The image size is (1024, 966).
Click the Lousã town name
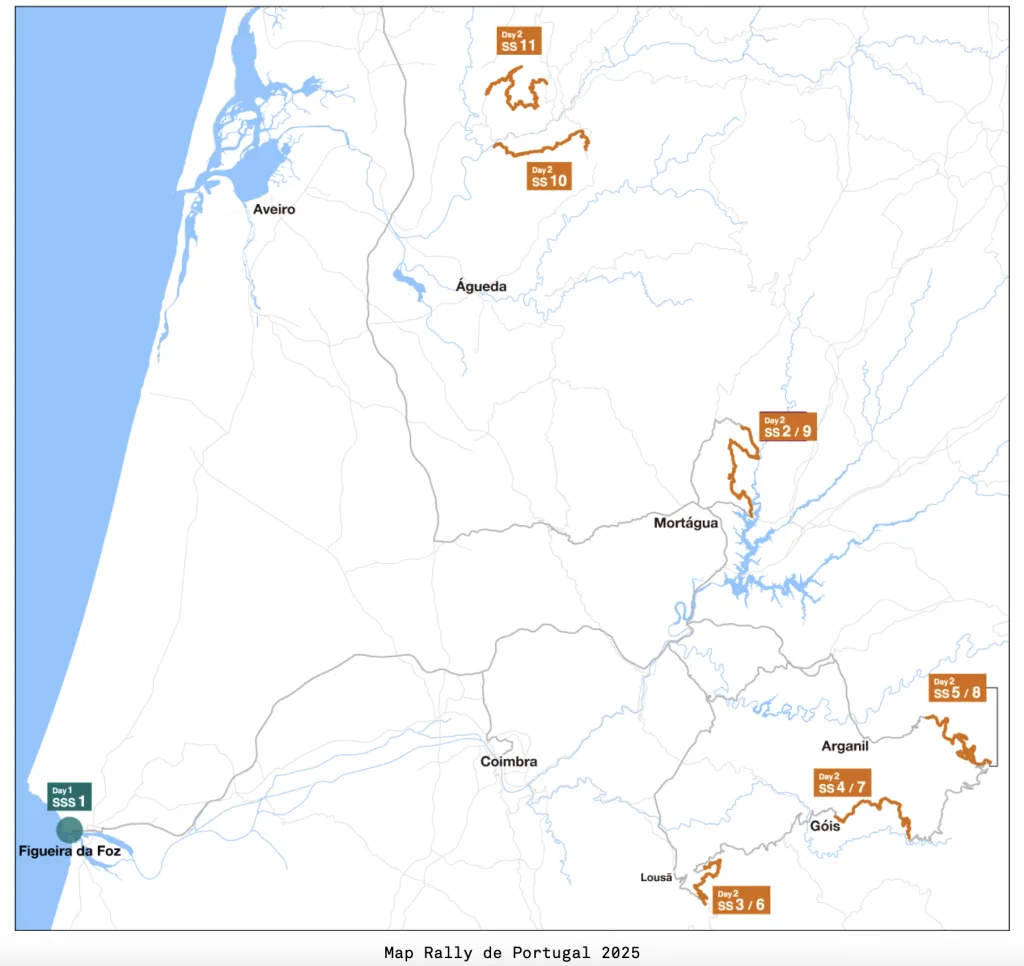click(x=656, y=877)
